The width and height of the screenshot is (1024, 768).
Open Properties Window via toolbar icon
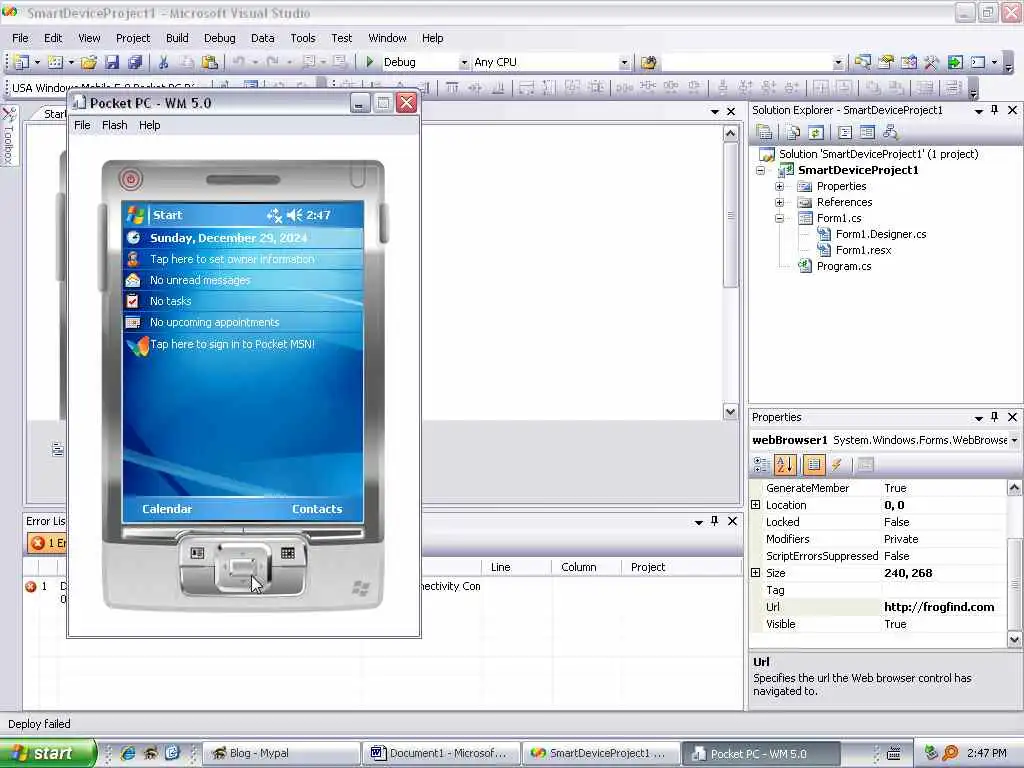[886, 62]
